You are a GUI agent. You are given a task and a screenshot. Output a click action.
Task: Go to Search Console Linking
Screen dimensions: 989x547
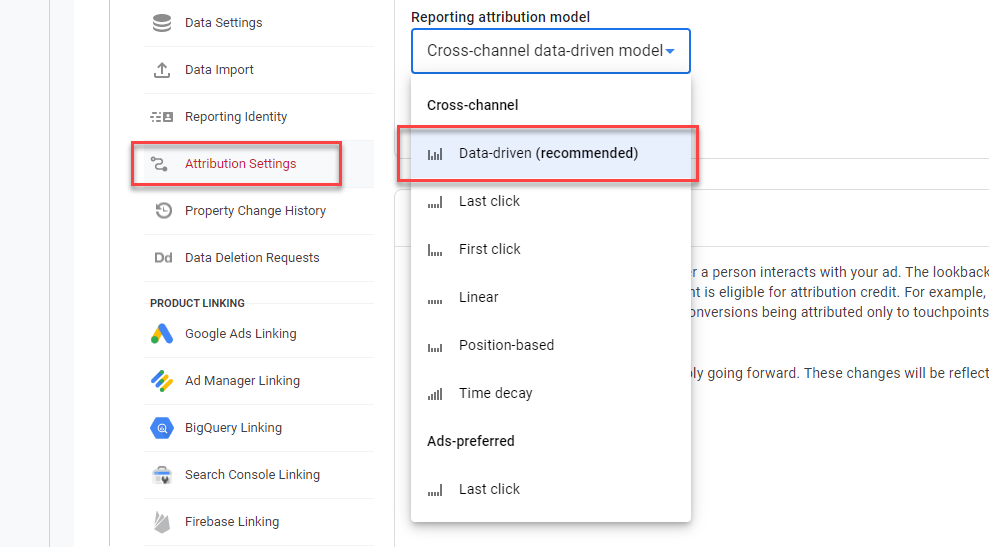[252, 475]
